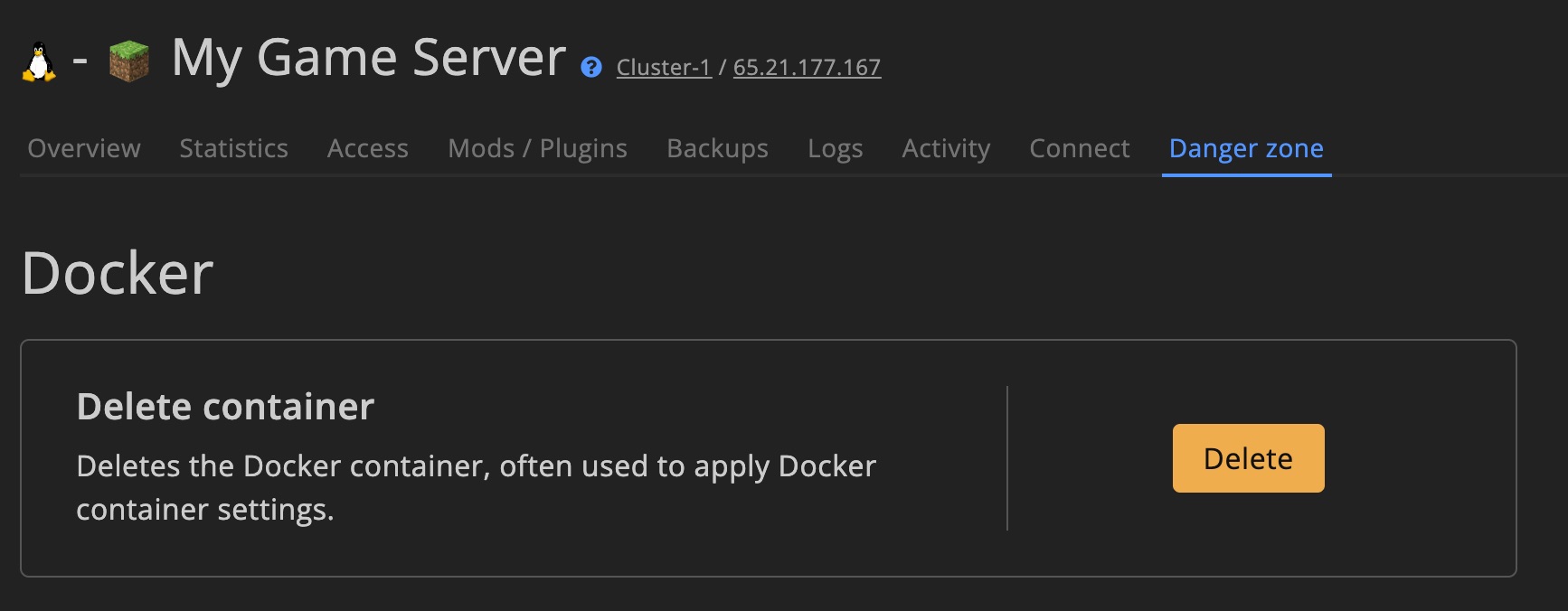This screenshot has width=1568, height=611.
Task: Select the Access tab
Action: [367, 147]
